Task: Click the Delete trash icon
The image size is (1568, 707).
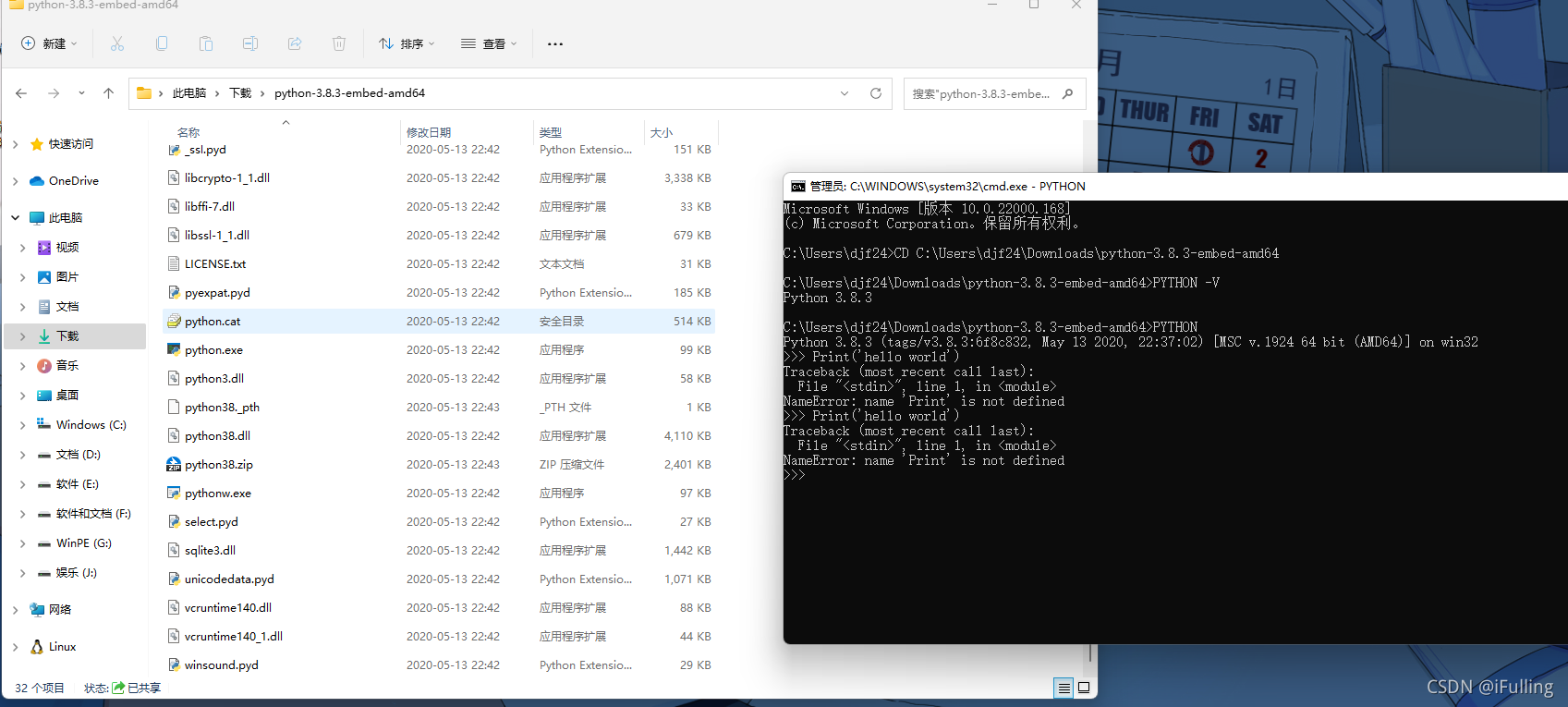Action: (339, 43)
